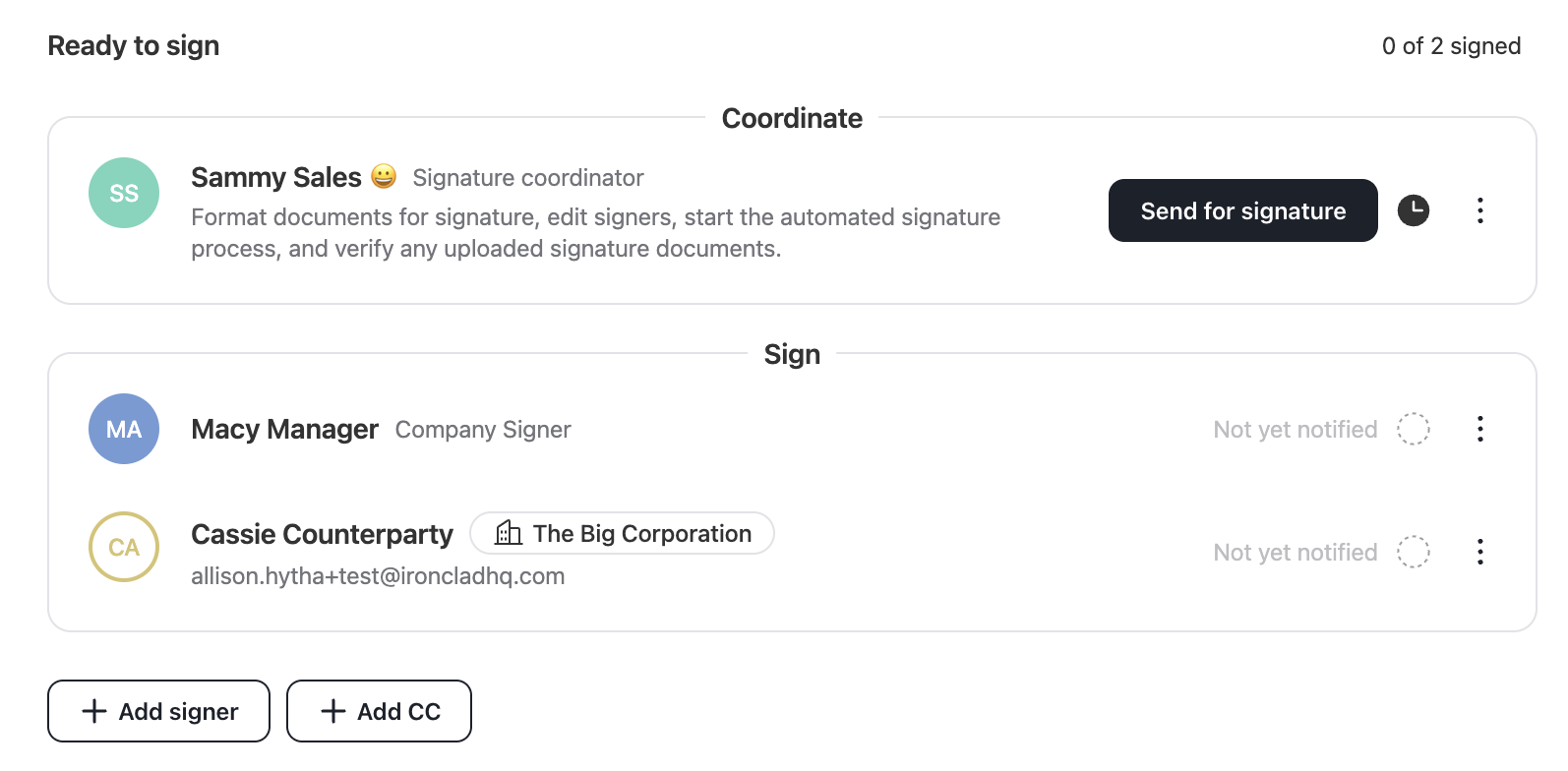
Task: Click the Send for signature button
Action: coord(1243,210)
